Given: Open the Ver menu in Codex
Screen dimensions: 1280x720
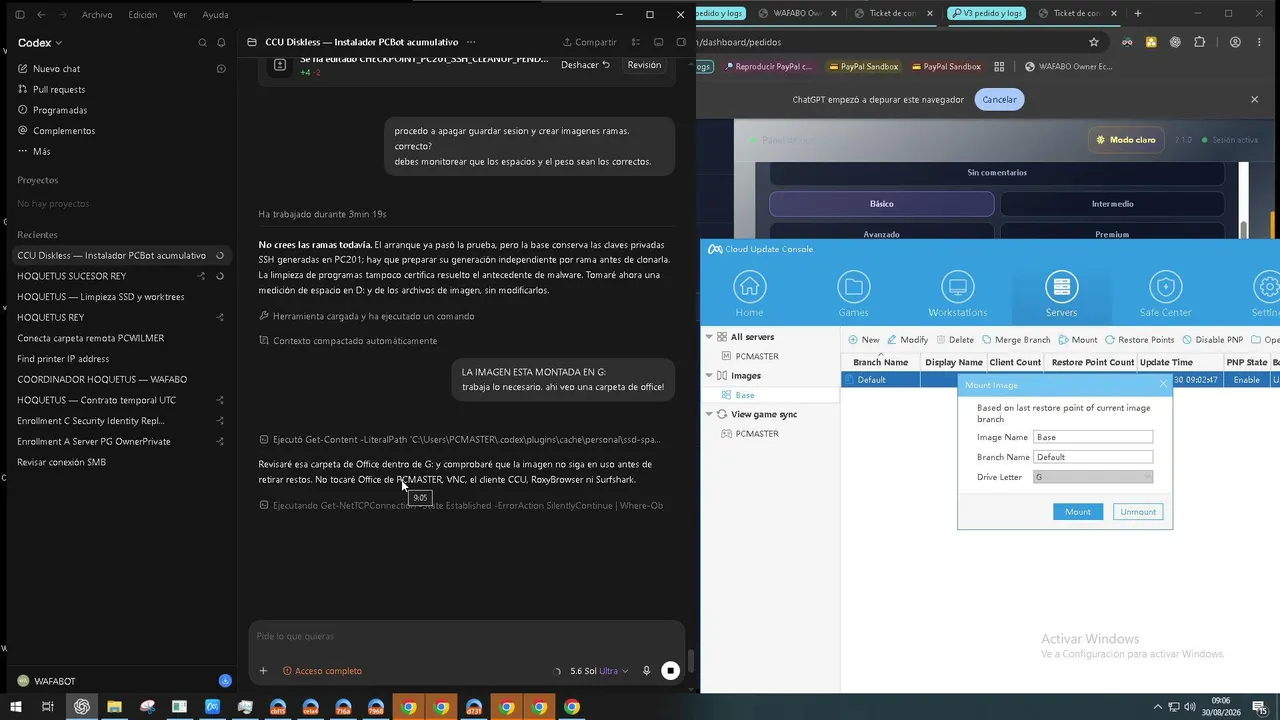Looking at the screenshot, I should pyautogui.click(x=180, y=15).
